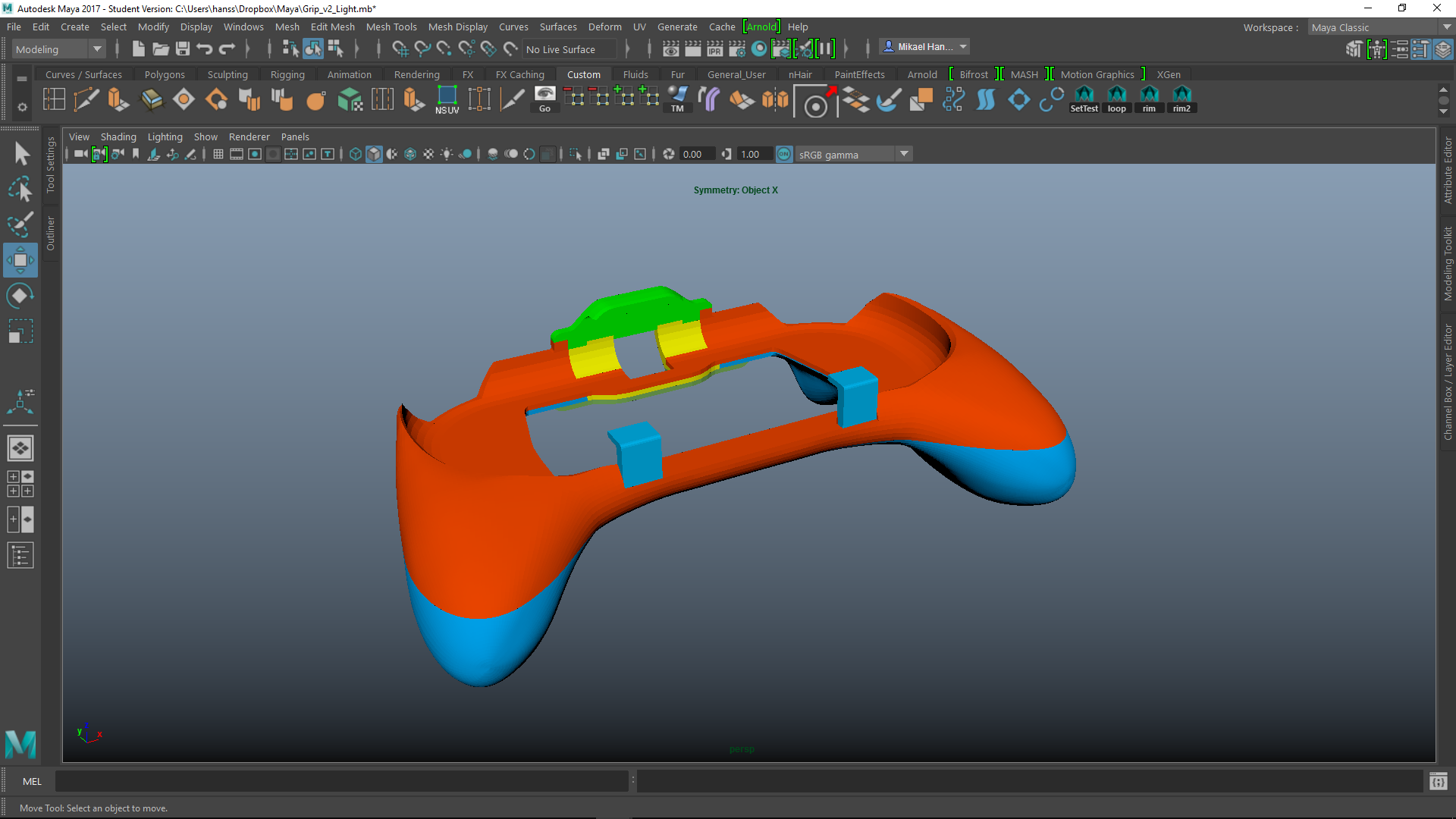This screenshot has height=819, width=1456.
Task: Open the shelf tab menu button
Action: (22, 78)
